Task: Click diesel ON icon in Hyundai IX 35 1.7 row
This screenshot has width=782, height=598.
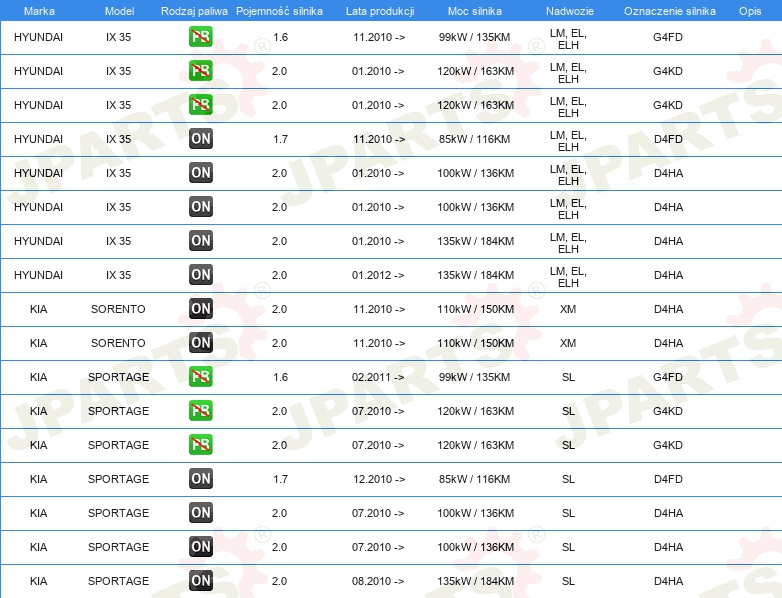Action: pos(200,139)
